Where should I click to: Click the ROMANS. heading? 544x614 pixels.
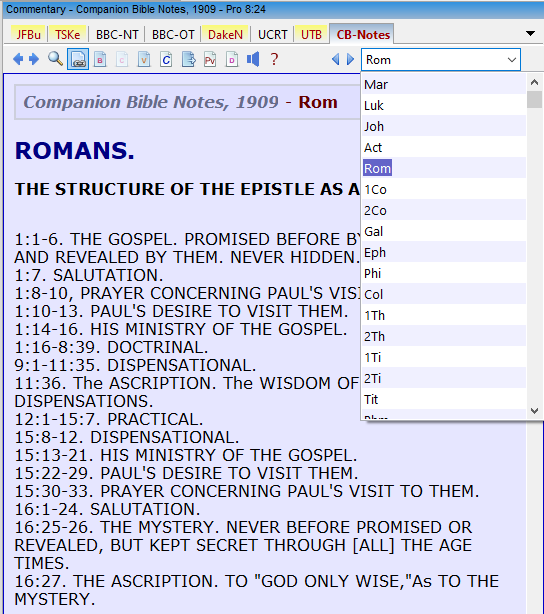coord(75,151)
